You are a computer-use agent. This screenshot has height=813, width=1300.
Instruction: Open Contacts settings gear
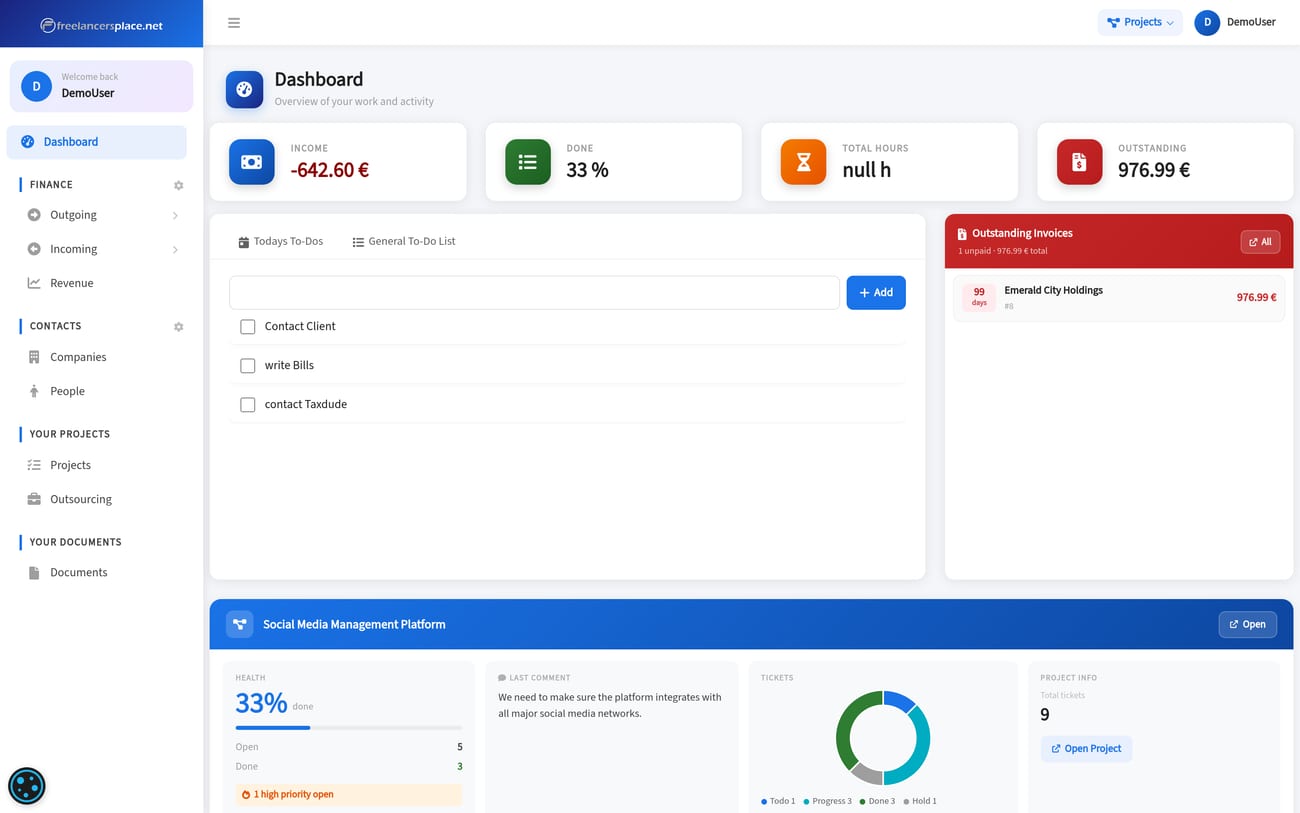coord(179,327)
